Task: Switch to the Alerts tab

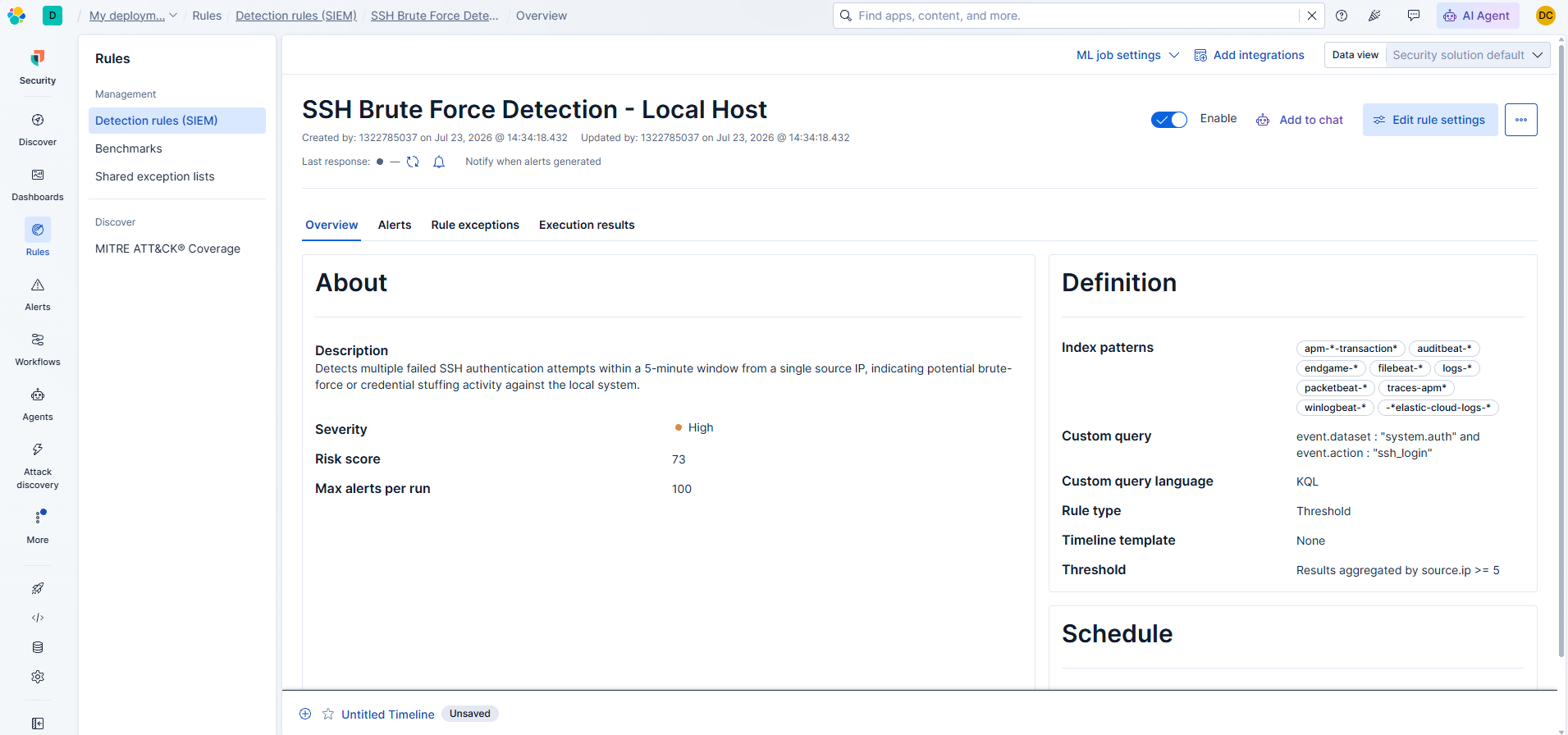Action: [x=395, y=225]
